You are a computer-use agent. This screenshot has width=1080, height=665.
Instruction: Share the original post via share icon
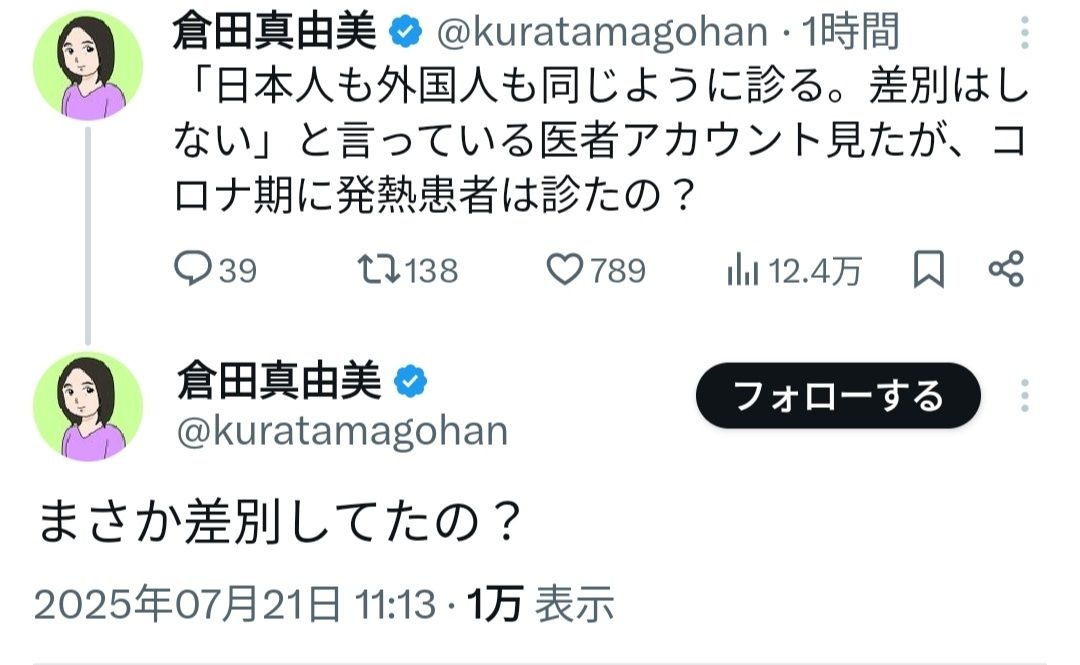[1004, 269]
